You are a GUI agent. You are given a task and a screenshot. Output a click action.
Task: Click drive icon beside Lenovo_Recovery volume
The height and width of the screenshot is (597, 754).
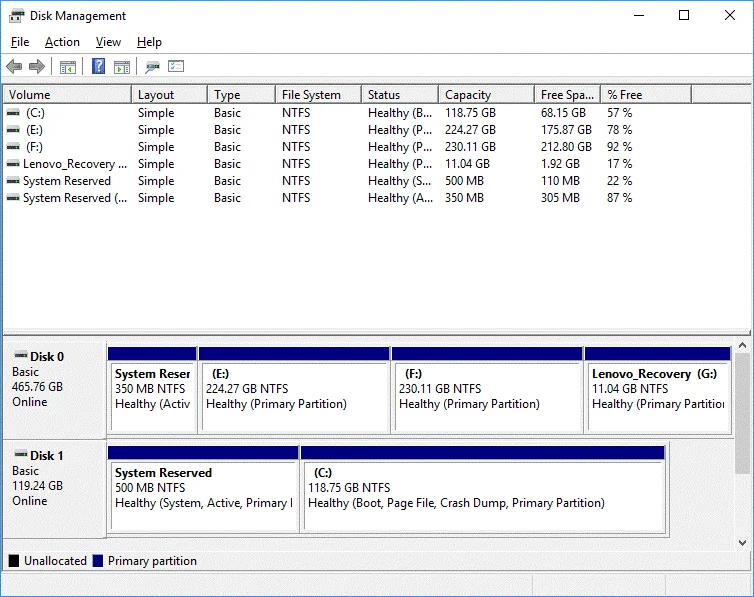click(x=13, y=164)
